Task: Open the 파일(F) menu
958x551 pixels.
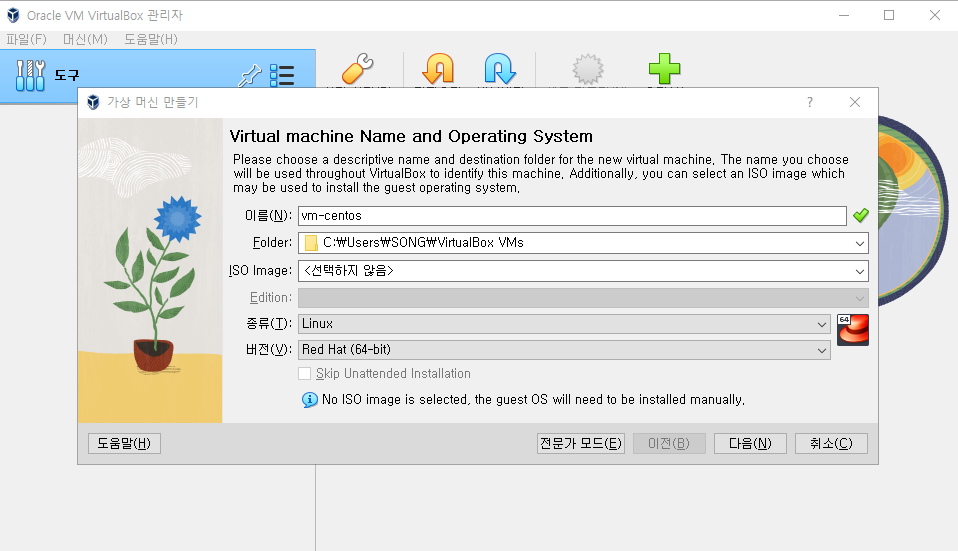Action: click(26, 39)
